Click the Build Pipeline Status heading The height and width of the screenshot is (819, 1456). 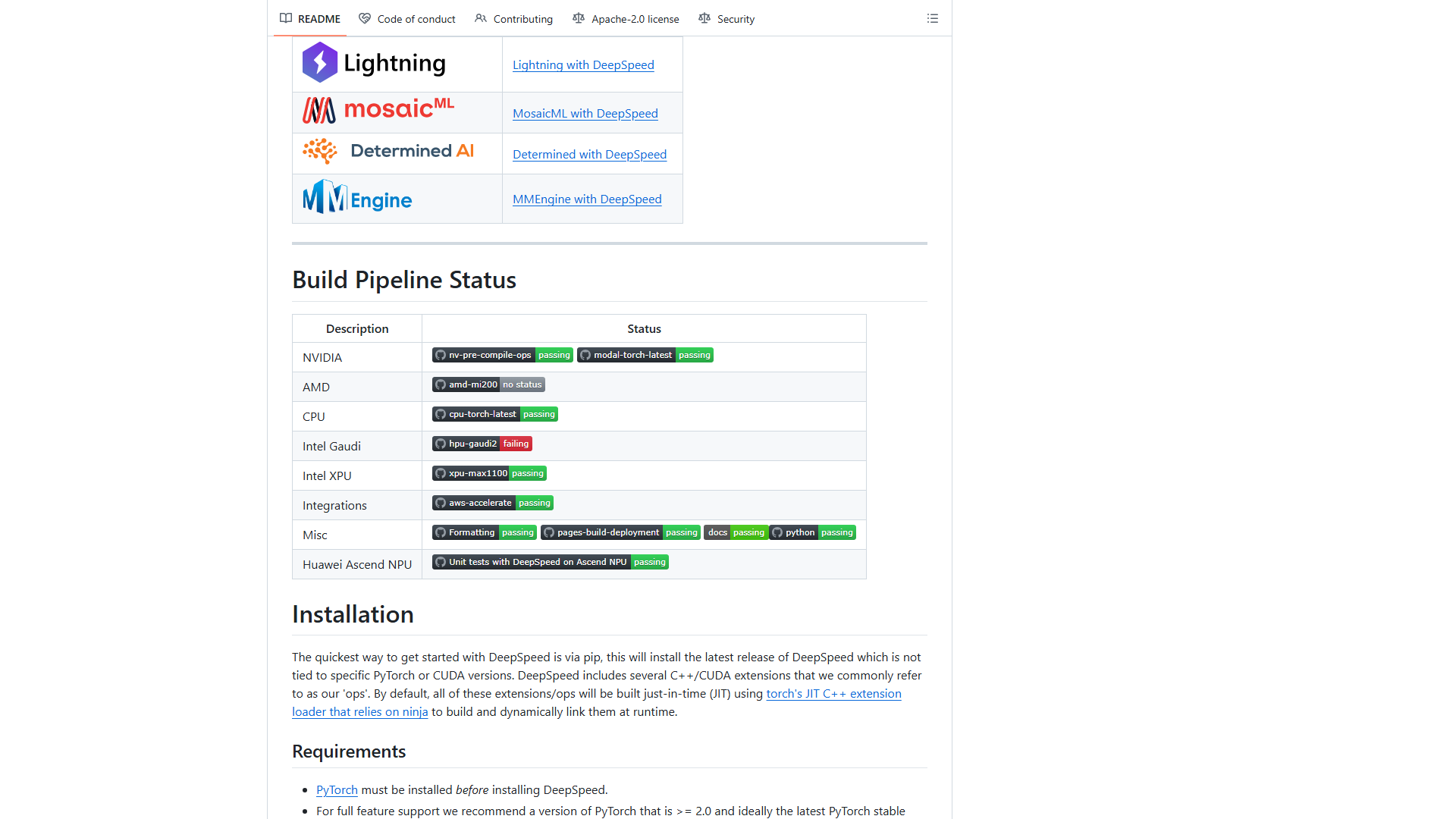(404, 280)
